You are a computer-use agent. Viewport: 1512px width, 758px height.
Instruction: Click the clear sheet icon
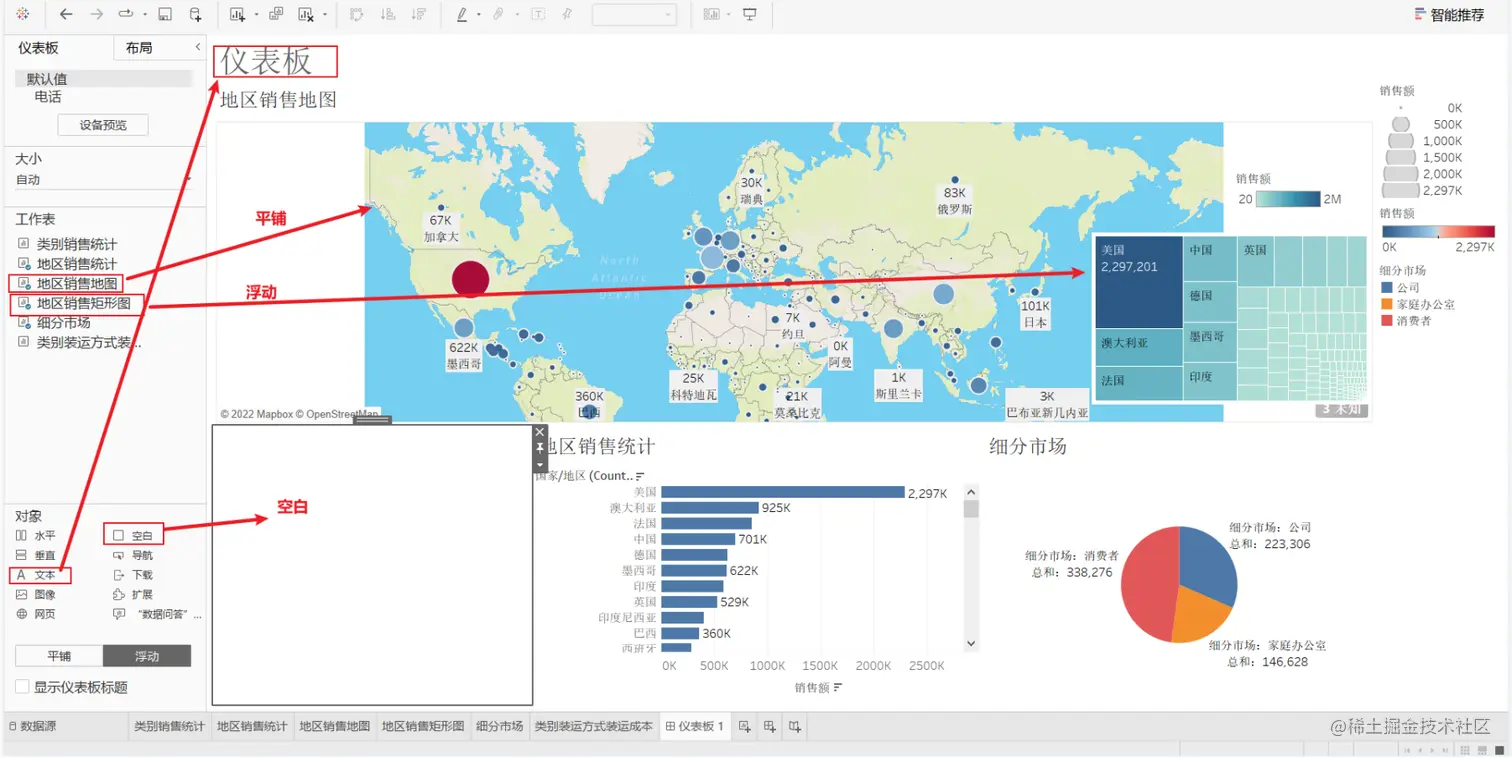[x=306, y=14]
